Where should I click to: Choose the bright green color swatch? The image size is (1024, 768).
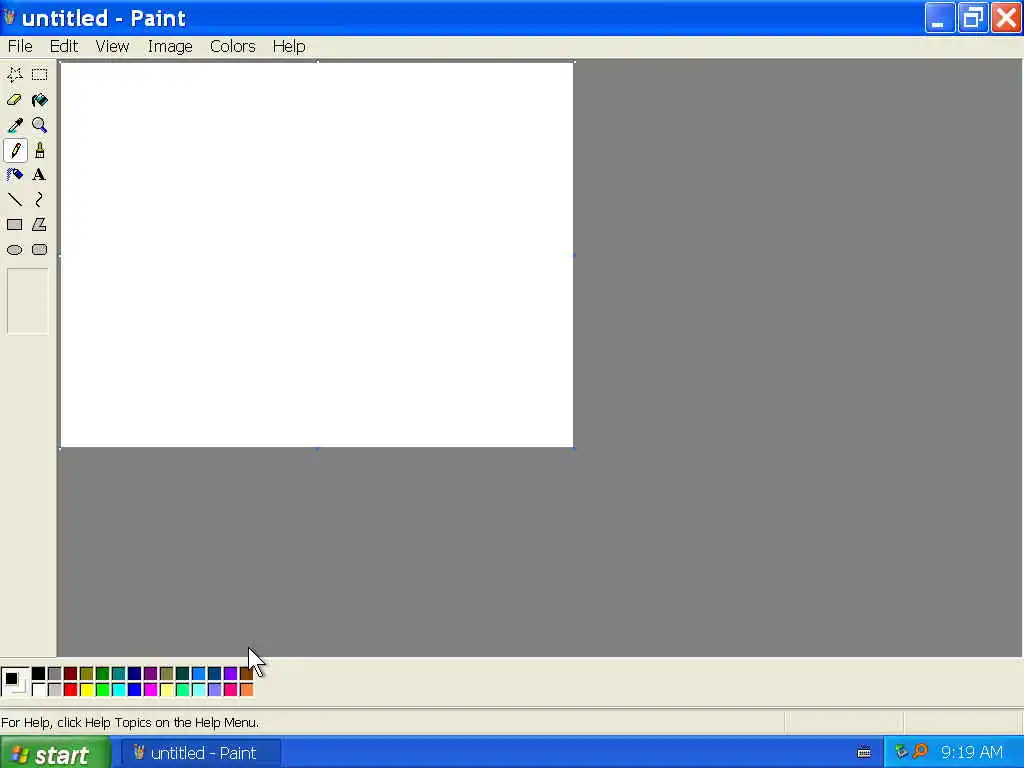pyautogui.click(x=103, y=690)
